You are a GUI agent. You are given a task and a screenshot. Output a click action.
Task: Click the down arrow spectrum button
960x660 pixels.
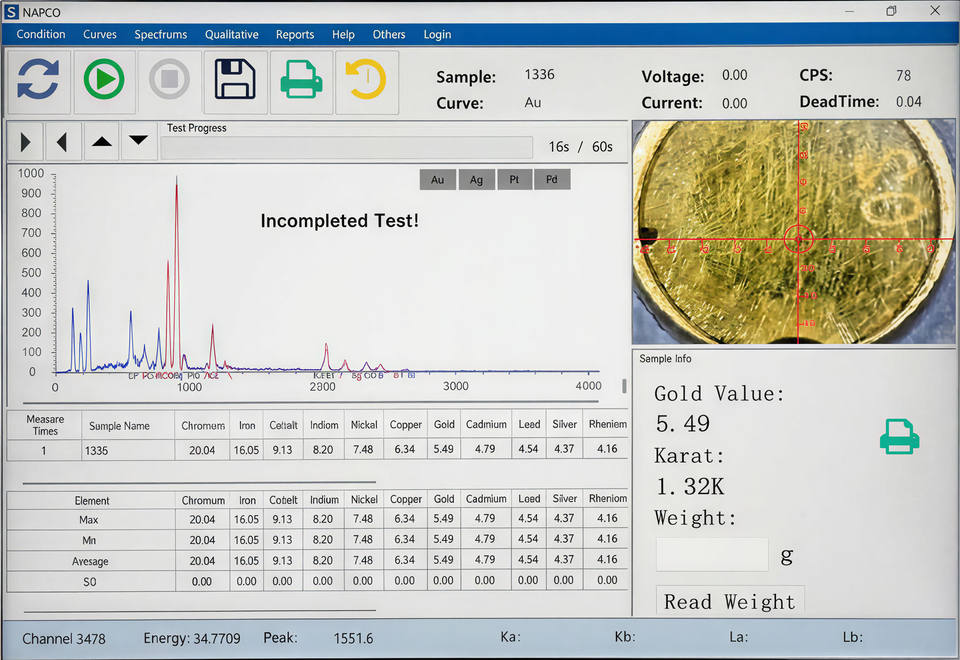click(x=139, y=143)
